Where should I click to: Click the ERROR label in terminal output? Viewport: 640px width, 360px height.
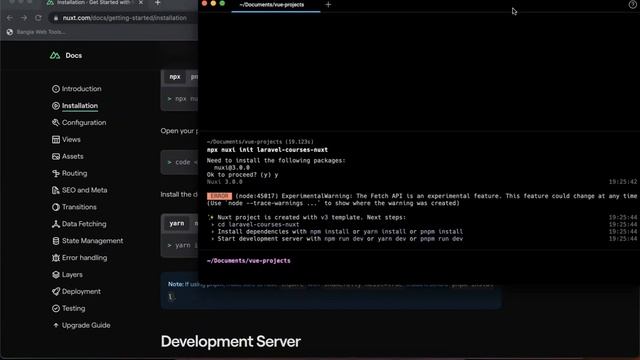coord(219,196)
